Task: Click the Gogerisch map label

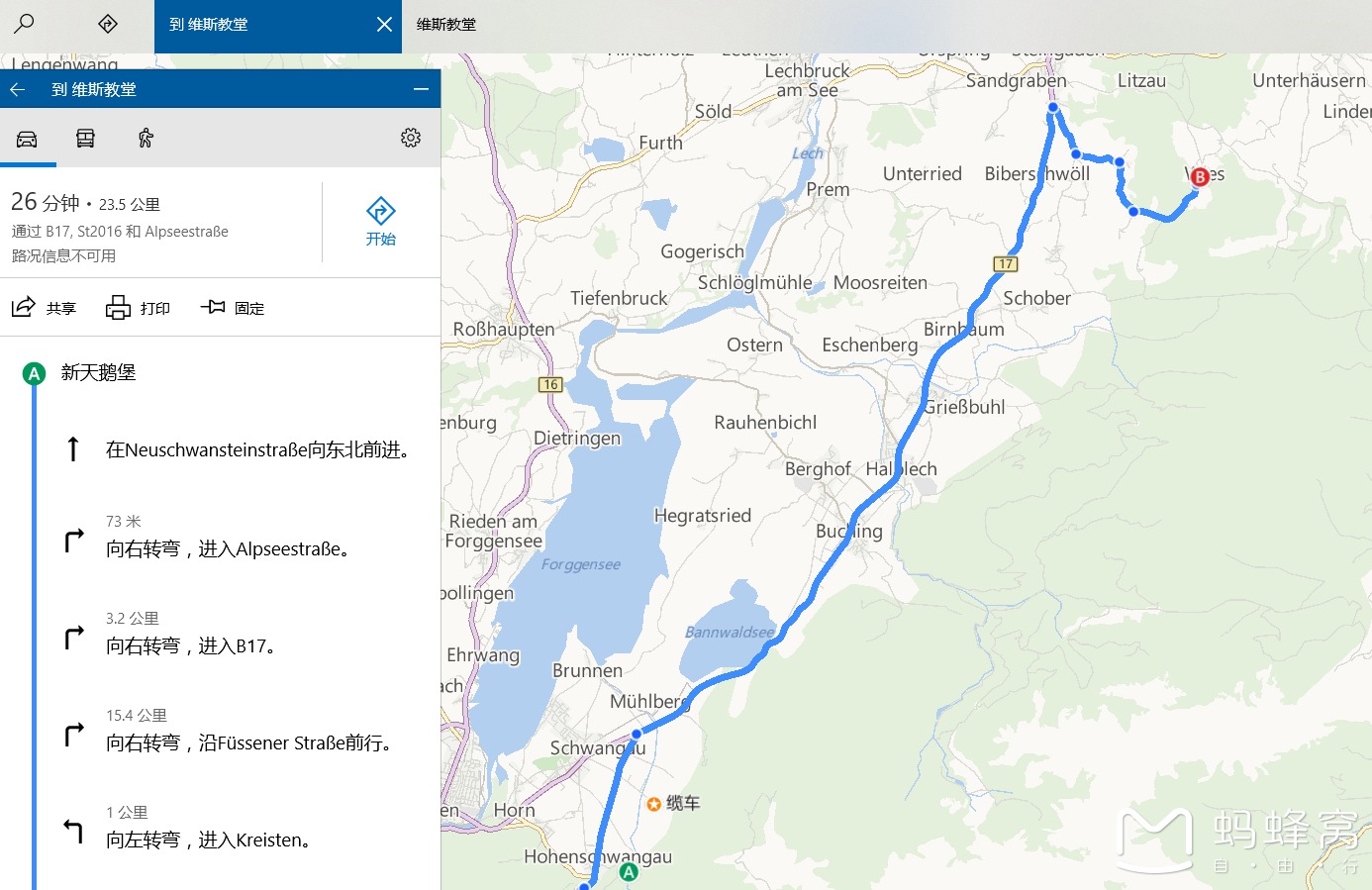Action: point(702,251)
